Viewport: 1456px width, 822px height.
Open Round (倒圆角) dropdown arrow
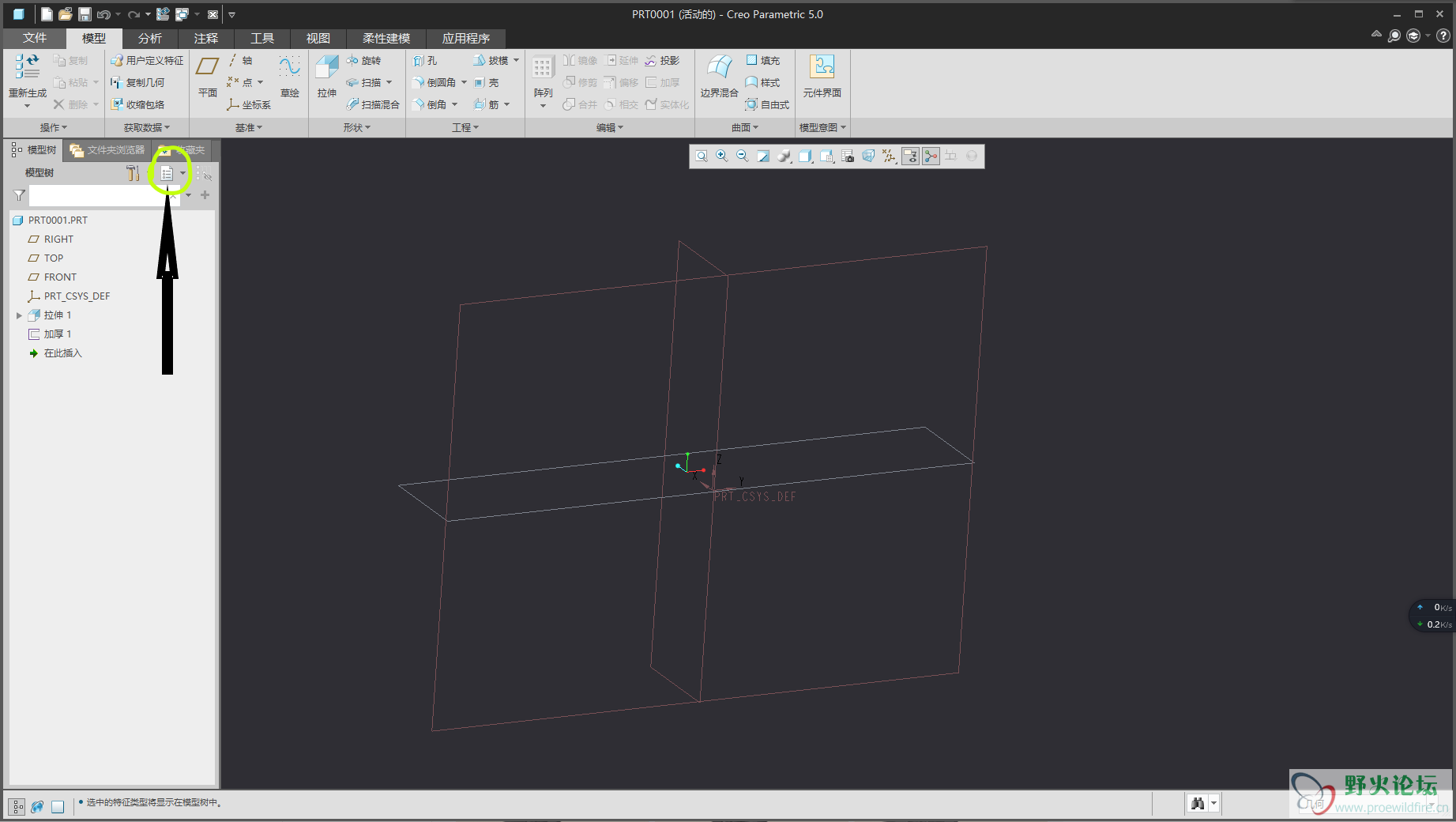[464, 82]
